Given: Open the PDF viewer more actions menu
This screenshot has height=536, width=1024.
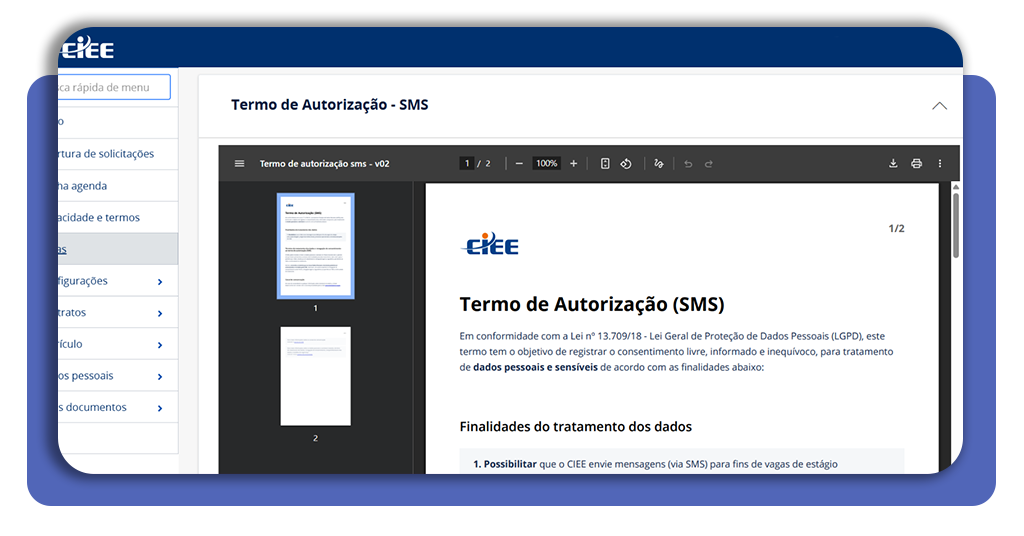Looking at the screenshot, I should 940,164.
